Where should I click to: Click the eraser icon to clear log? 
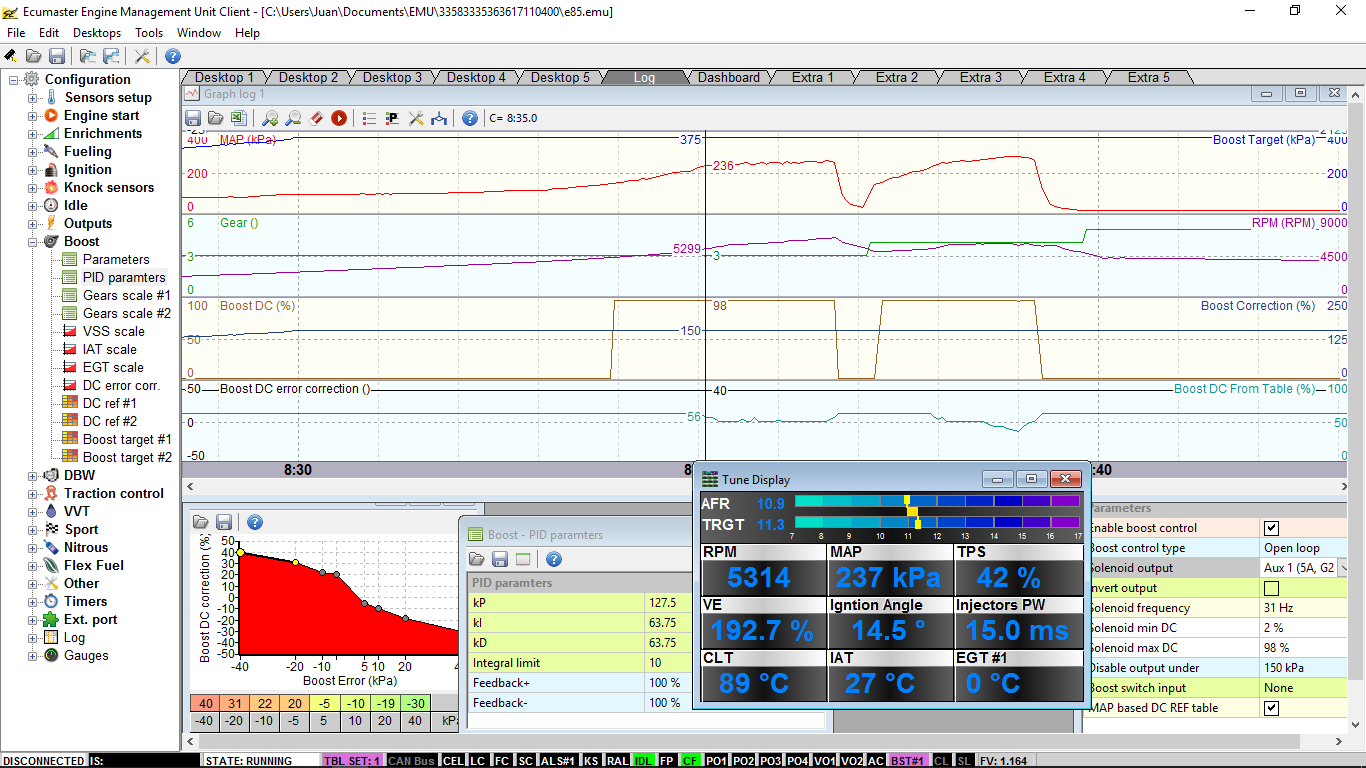click(316, 118)
